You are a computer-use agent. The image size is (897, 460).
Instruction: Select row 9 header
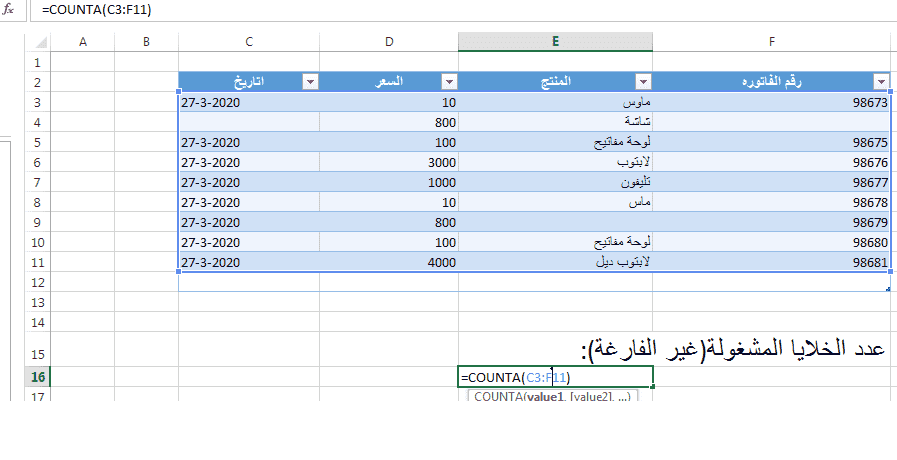38,223
